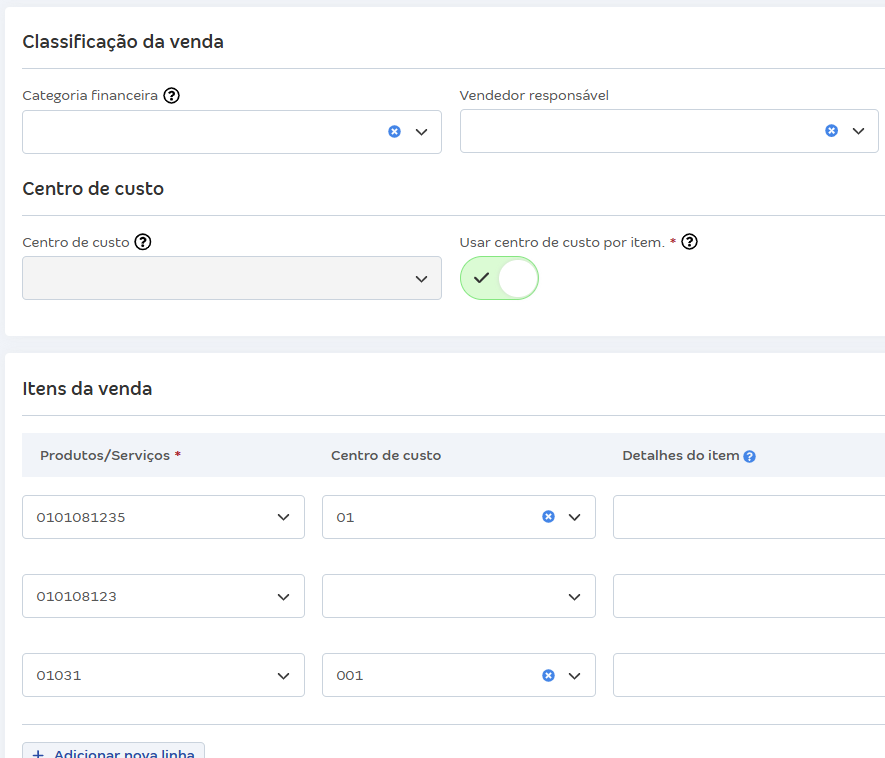
Task: Clear centro de custo 01 from first item row
Action: tap(548, 516)
